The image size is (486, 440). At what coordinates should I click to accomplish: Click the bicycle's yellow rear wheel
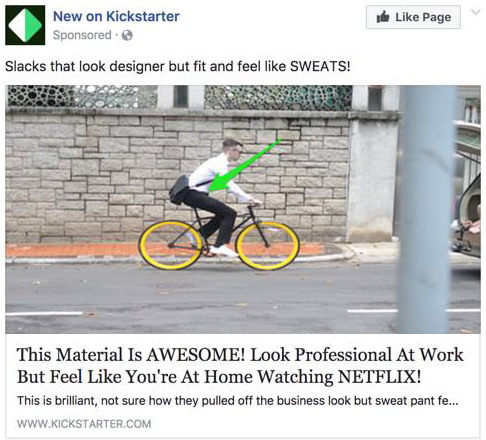(171, 245)
